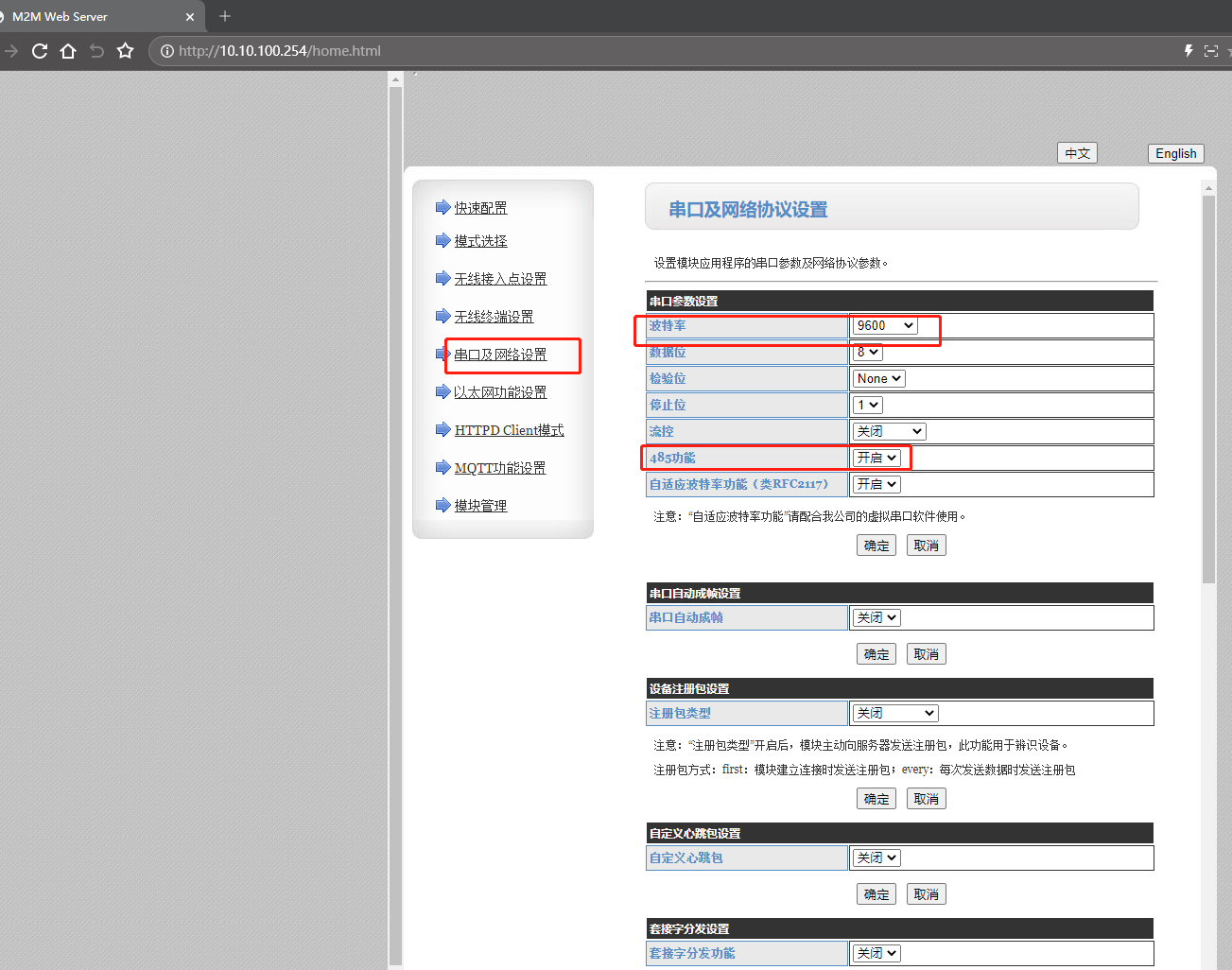Toggle the 串口自动成帧 on/off dropdown
1232x970 pixels.
point(876,617)
